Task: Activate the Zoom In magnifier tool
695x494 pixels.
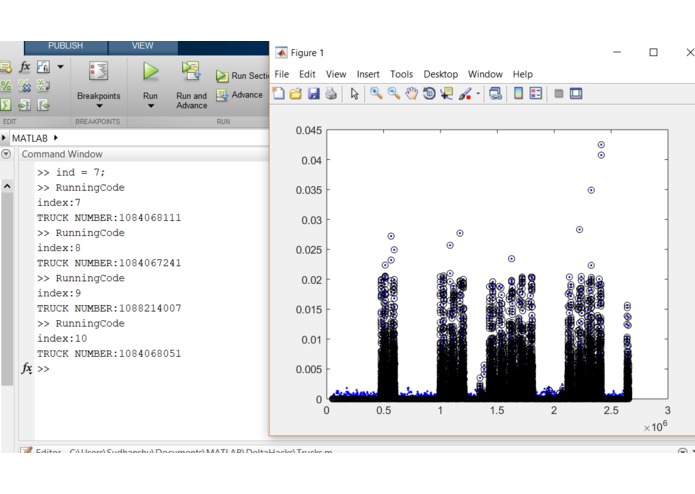Action: pos(376,93)
